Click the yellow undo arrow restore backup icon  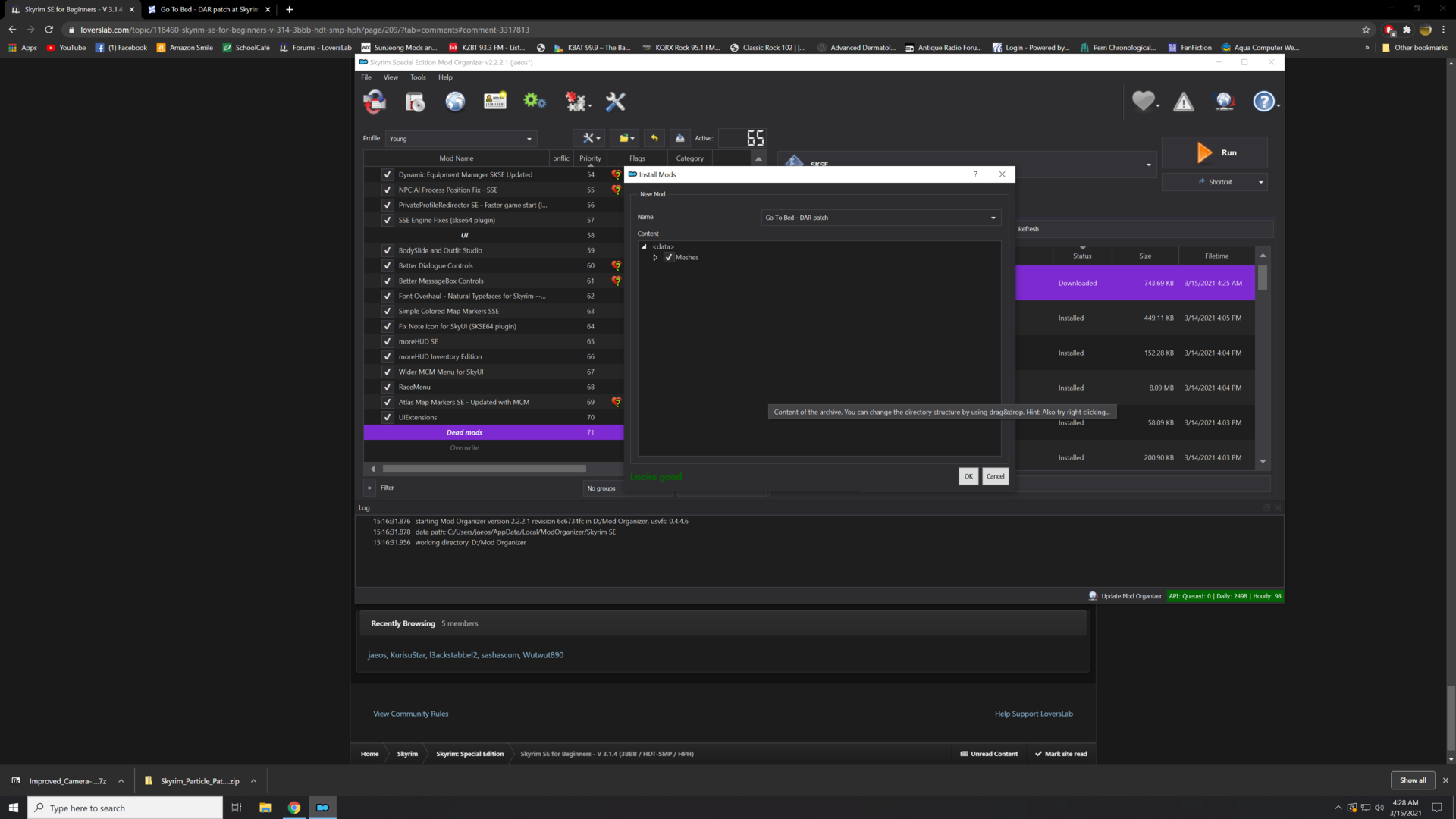coord(654,138)
